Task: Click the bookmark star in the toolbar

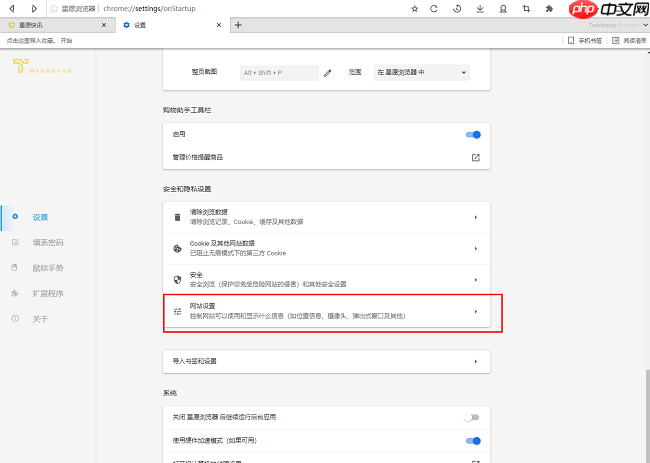Action: [x=415, y=9]
